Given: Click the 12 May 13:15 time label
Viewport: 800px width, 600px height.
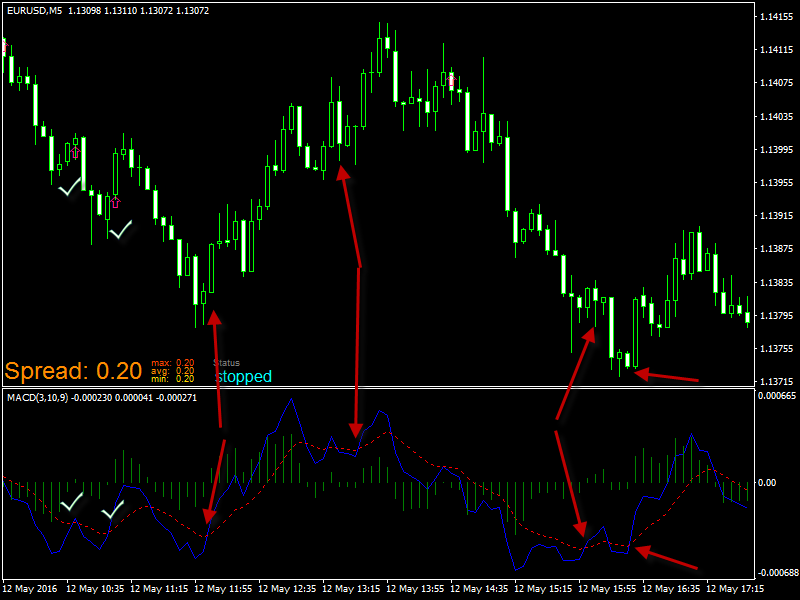Looking at the screenshot, I should [352, 589].
